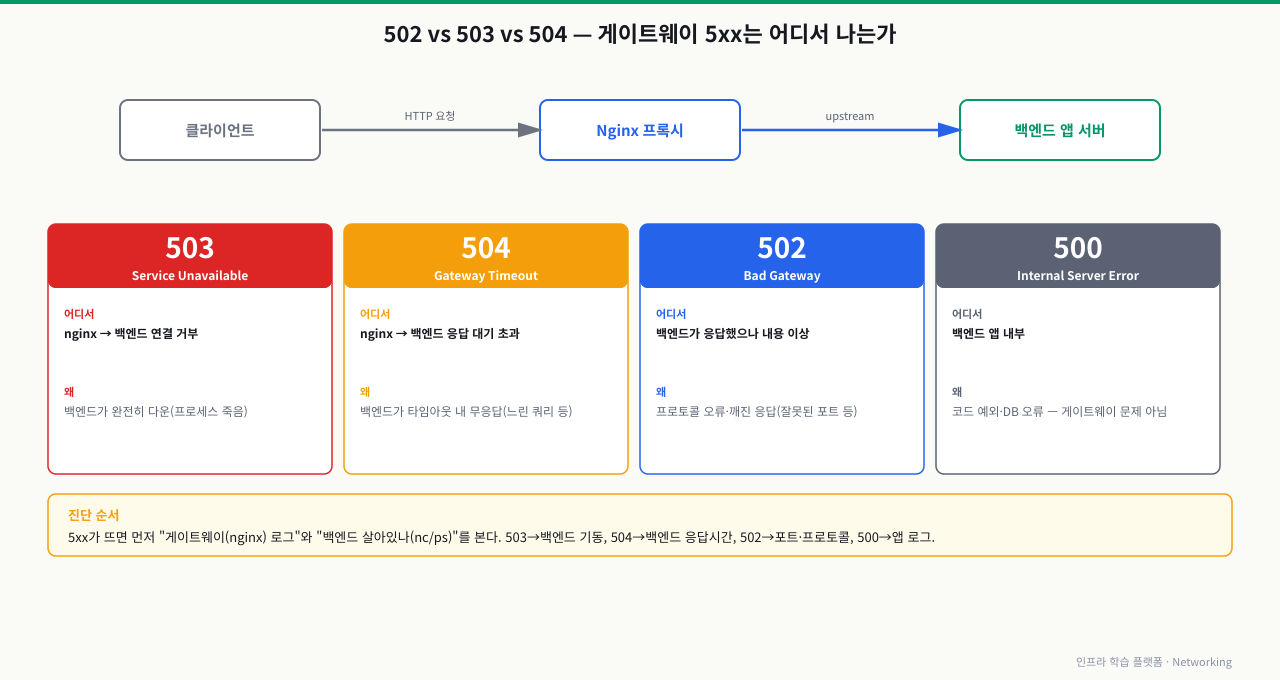Click the '진단 순서' heading
This screenshot has width=1280, height=680.
coord(93,515)
